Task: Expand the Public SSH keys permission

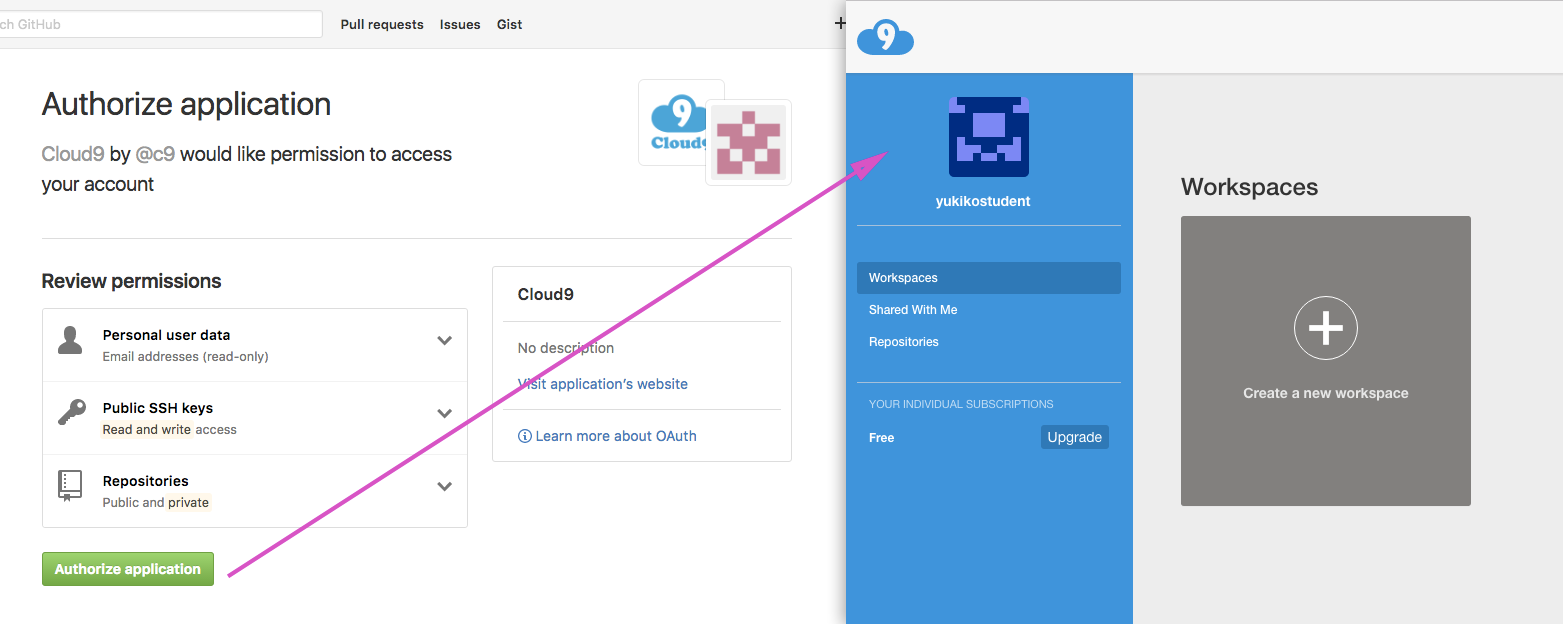Action: 445,413
